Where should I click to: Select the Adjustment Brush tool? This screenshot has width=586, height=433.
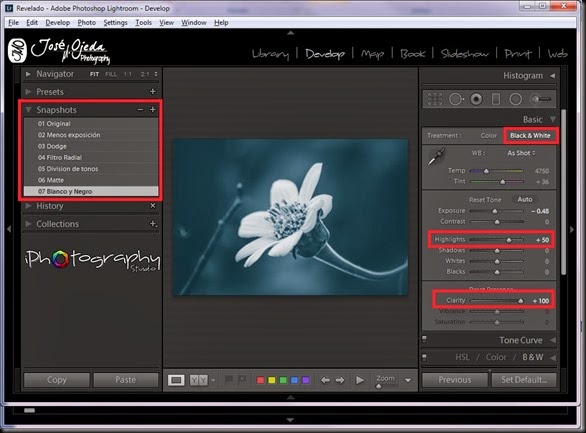pos(540,99)
